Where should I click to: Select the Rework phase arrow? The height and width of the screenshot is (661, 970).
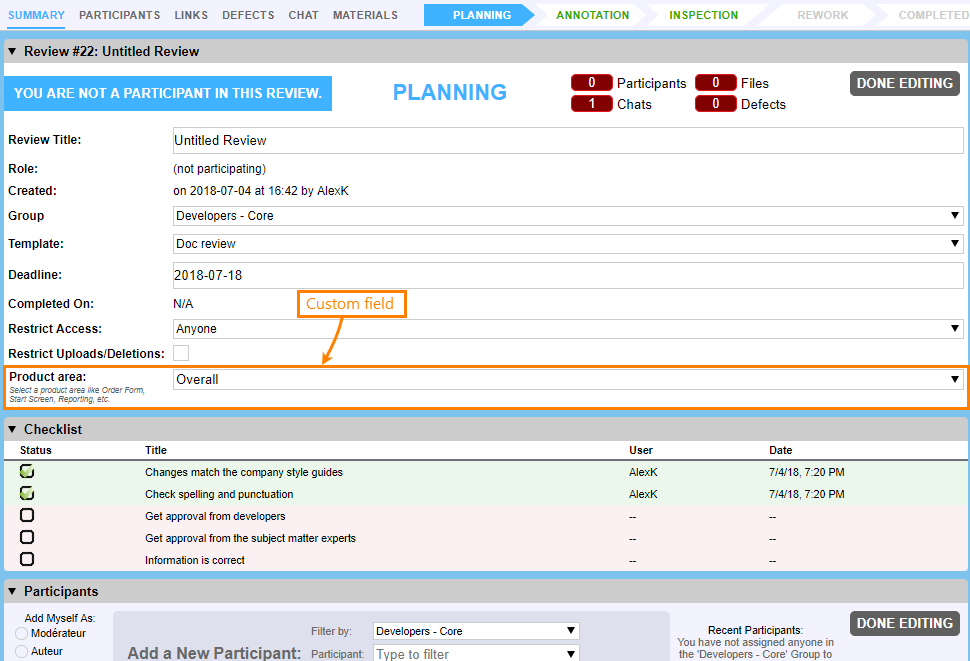822,15
